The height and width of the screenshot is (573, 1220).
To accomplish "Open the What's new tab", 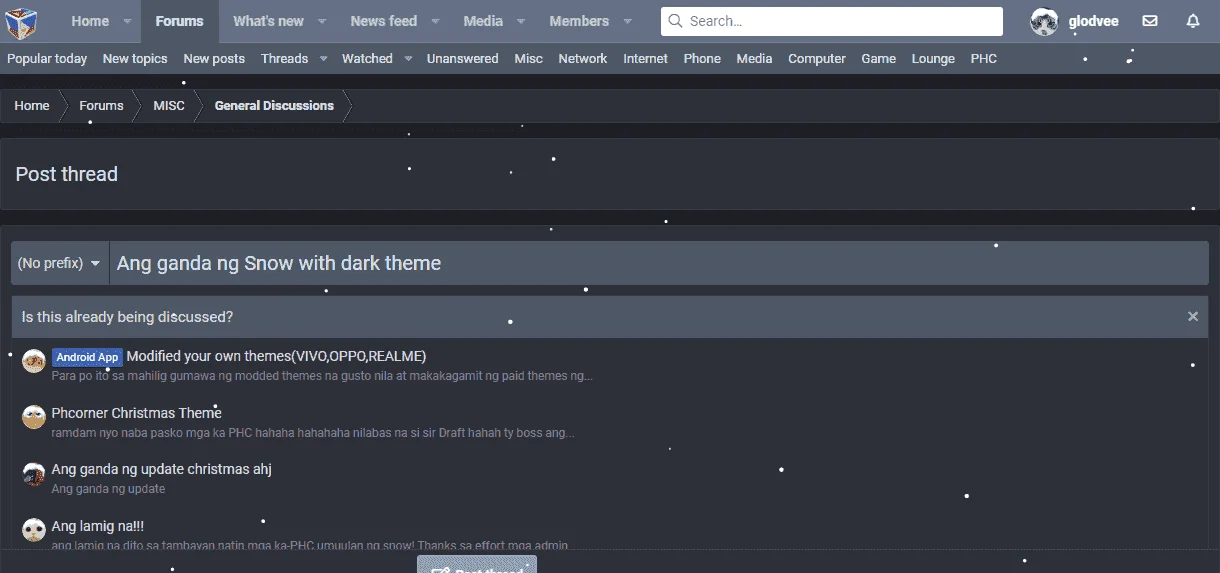I will (268, 21).
